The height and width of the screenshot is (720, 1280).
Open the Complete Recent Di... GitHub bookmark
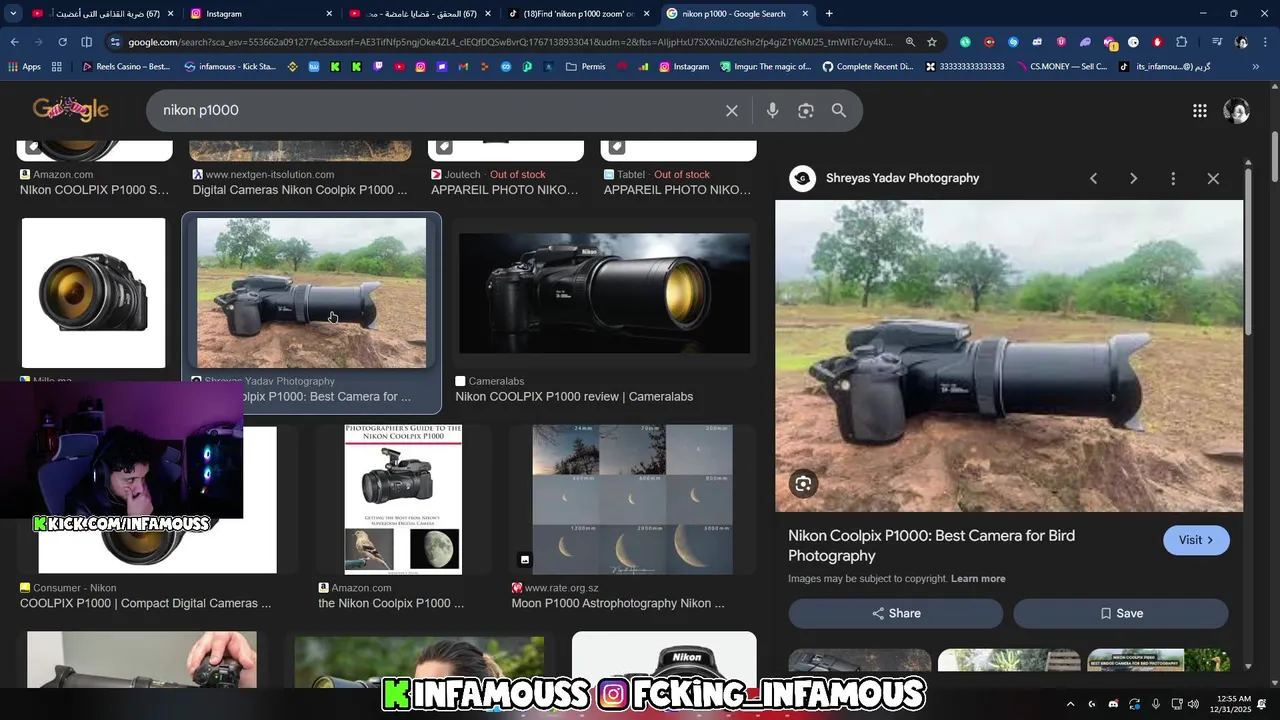tap(867, 67)
